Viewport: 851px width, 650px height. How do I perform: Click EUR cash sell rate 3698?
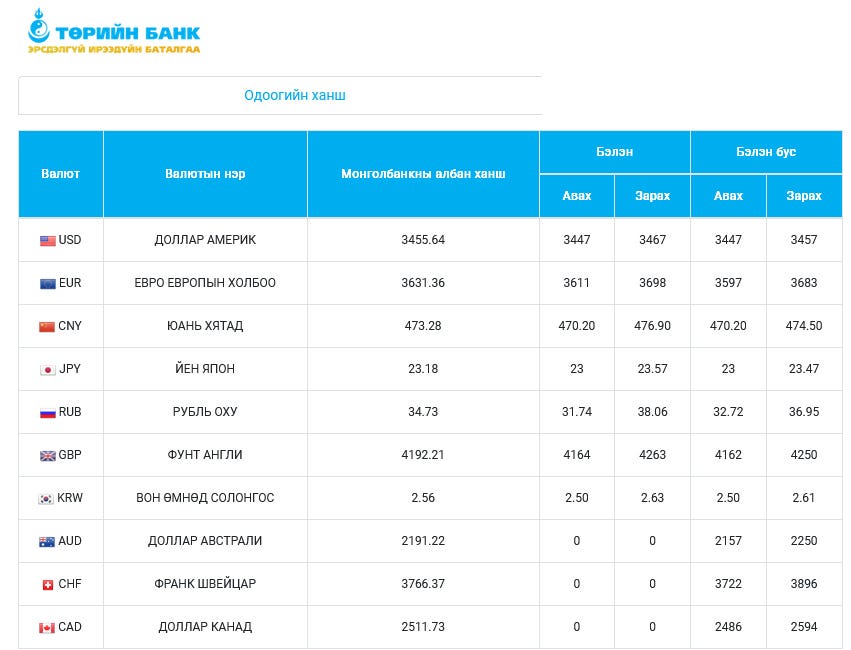point(652,283)
